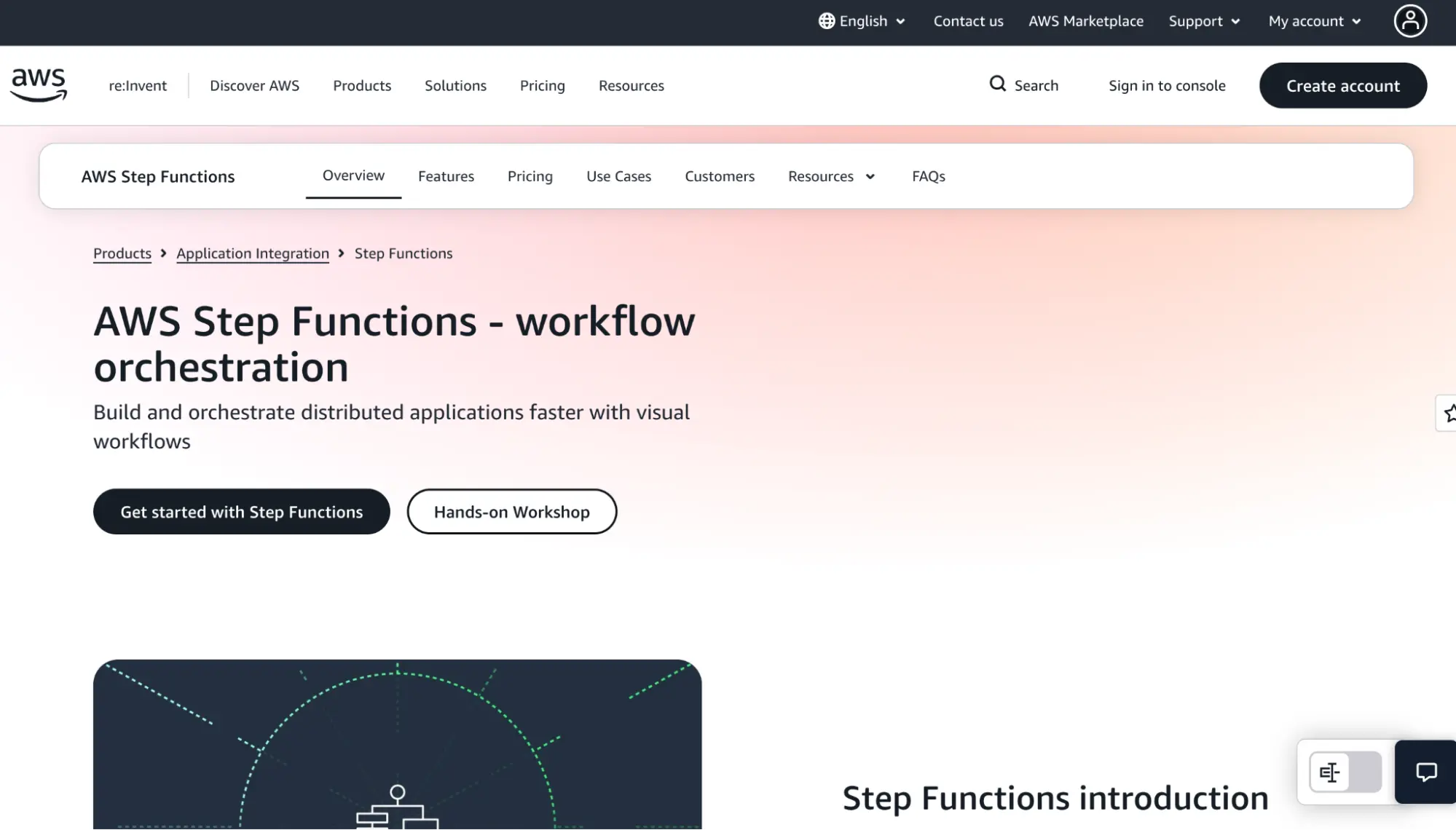Click the Step Functions introduction heading
This screenshot has width=1456, height=830.
[x=1055, y=798]
